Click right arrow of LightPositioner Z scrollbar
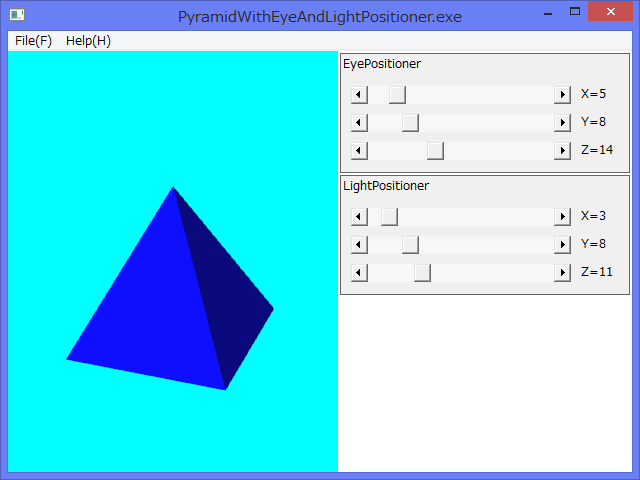This screenshot has width=640, height=480. coord(562,273)
